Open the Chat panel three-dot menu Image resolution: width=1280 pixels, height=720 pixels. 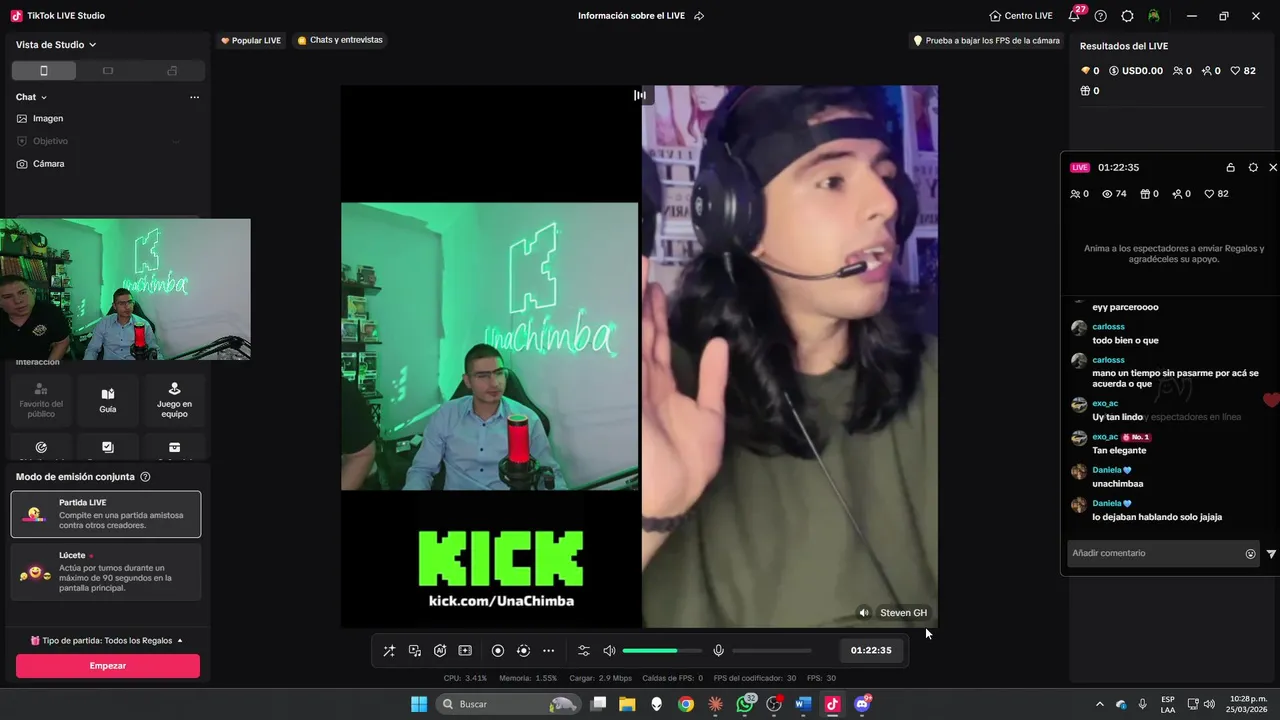coord(194,97)
